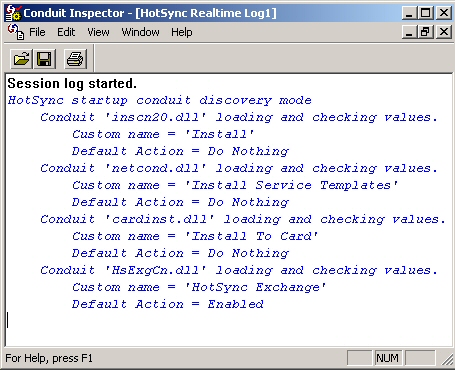Open the View menu
The width and height of the screenshot is (455, 370).
(x=98, y=32)
